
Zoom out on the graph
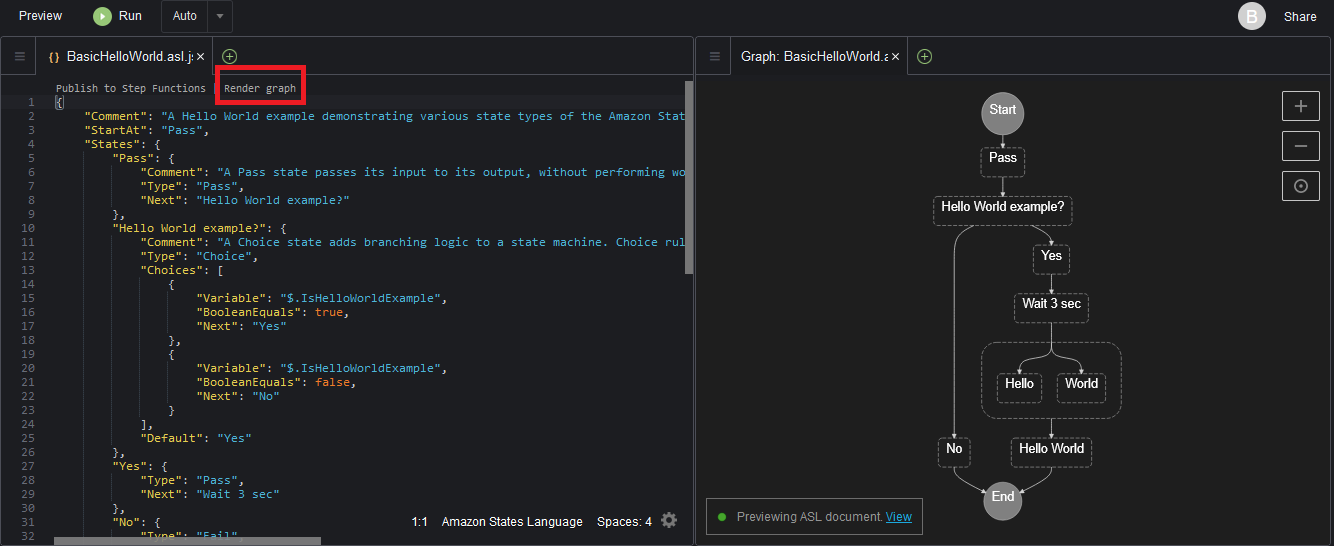tap(1300, 146)
